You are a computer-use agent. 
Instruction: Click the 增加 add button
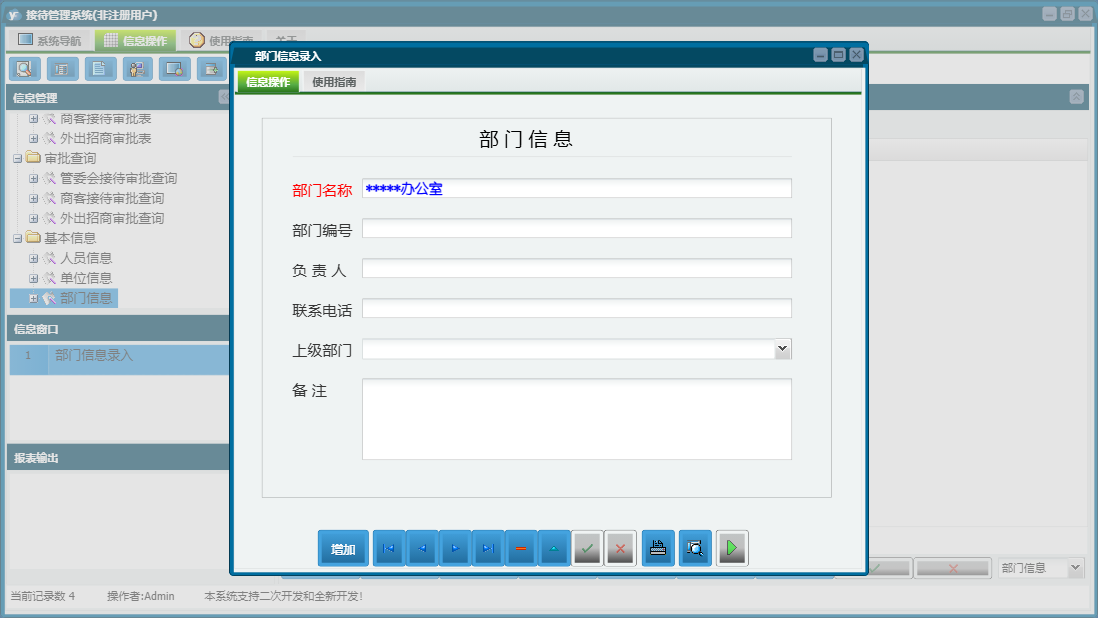point(343,548)
